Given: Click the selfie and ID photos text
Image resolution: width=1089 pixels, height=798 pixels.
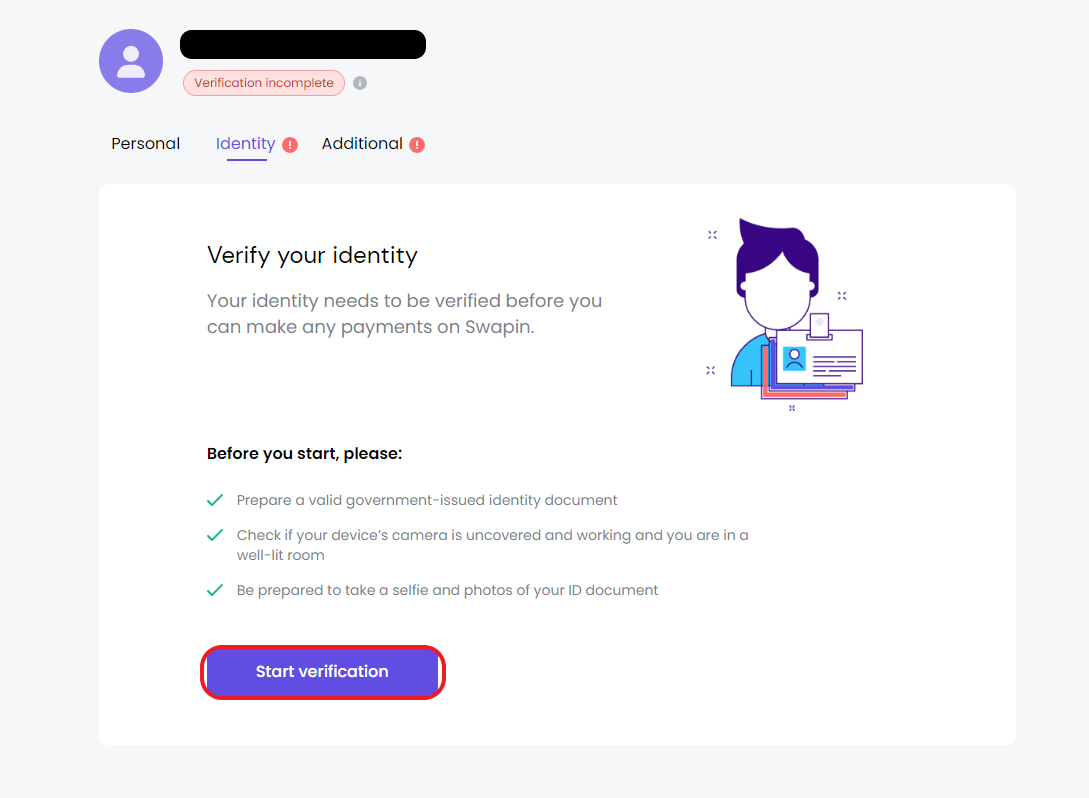Looking at the screenshot, I should pos(447,590).
